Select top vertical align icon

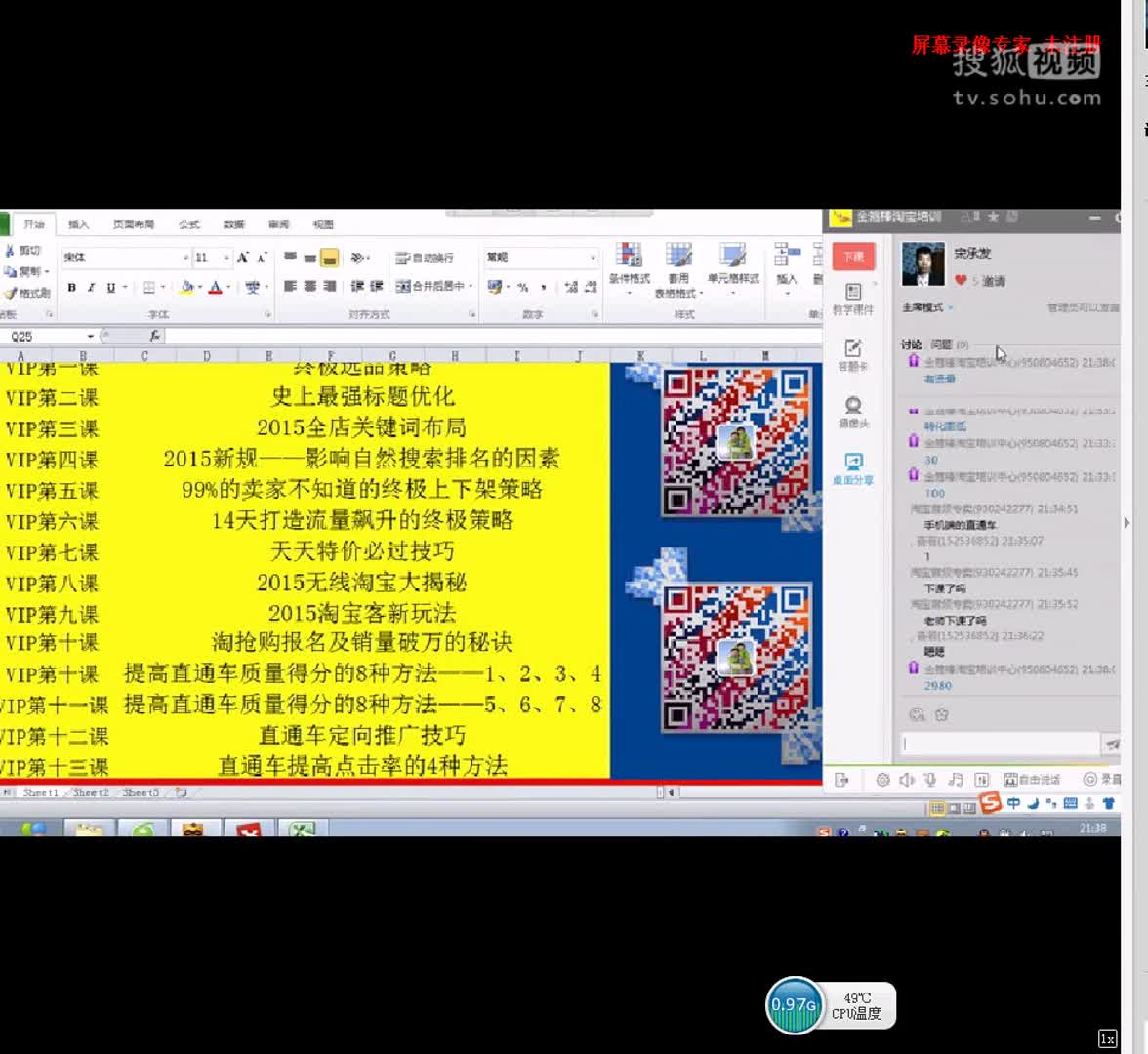click(291, 257)
